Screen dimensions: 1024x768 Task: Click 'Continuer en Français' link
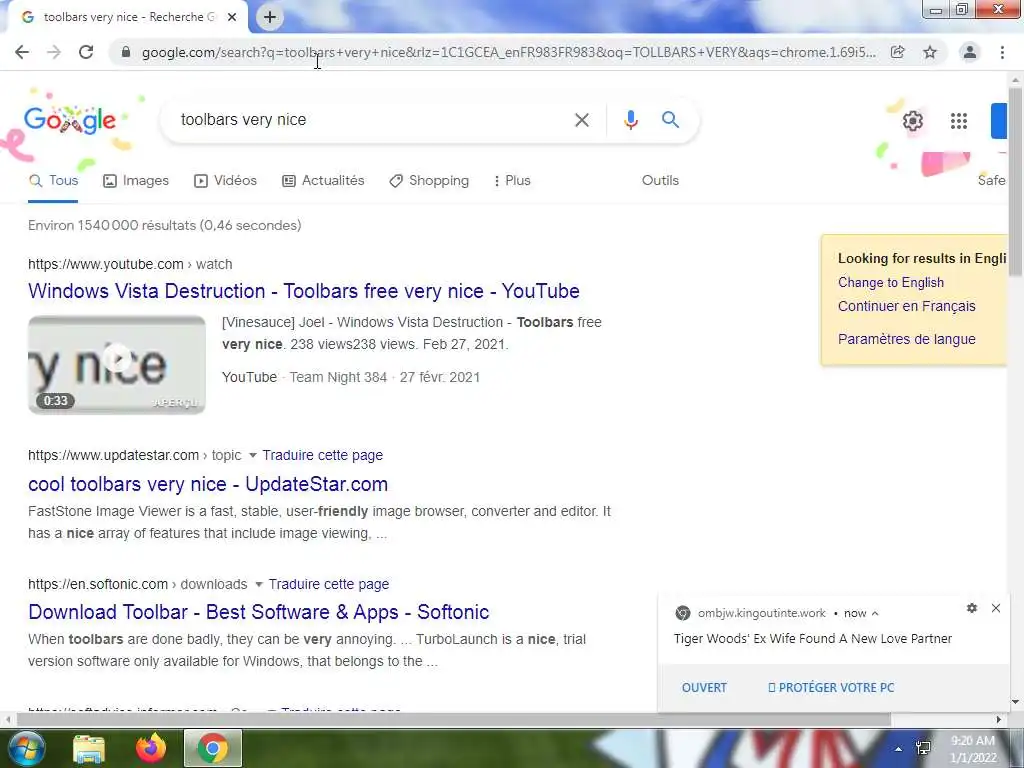tap(906, 306)
